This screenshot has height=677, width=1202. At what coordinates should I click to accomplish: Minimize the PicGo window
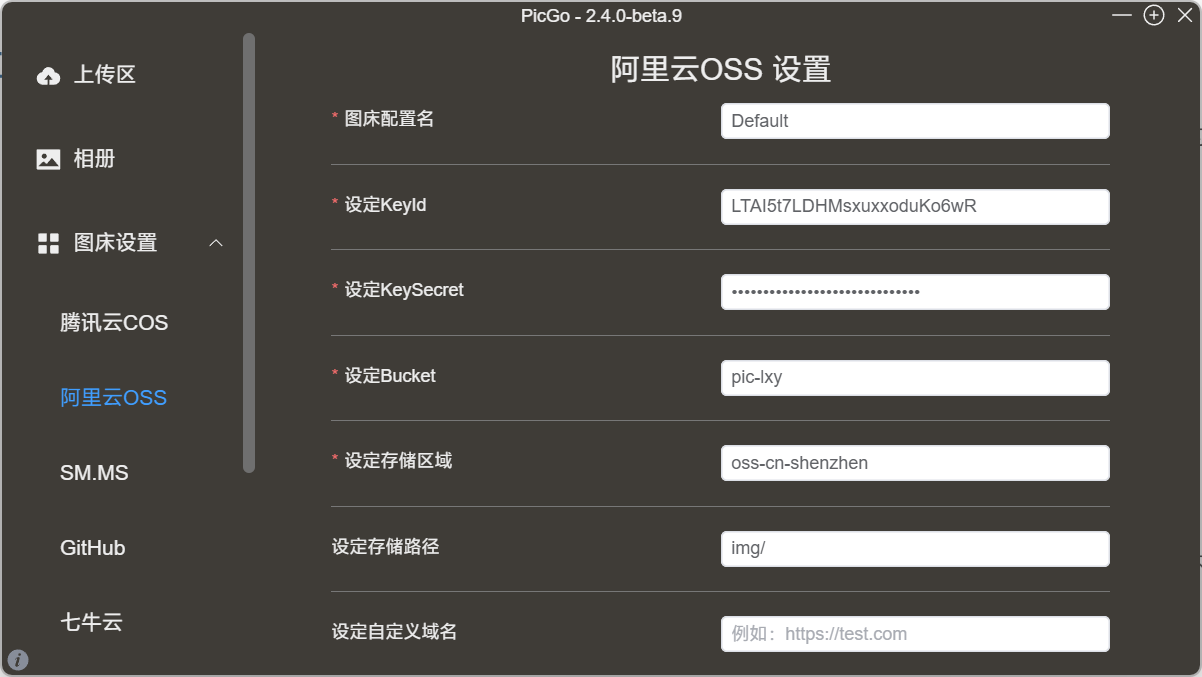[x=1122, y=15]
